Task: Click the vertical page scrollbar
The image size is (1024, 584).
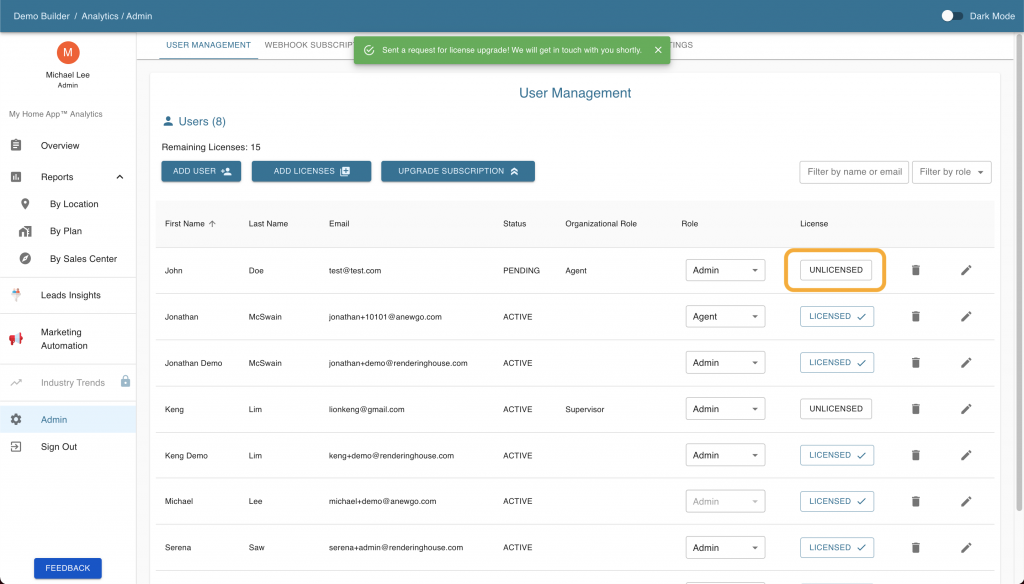Action: (1019, 271)
